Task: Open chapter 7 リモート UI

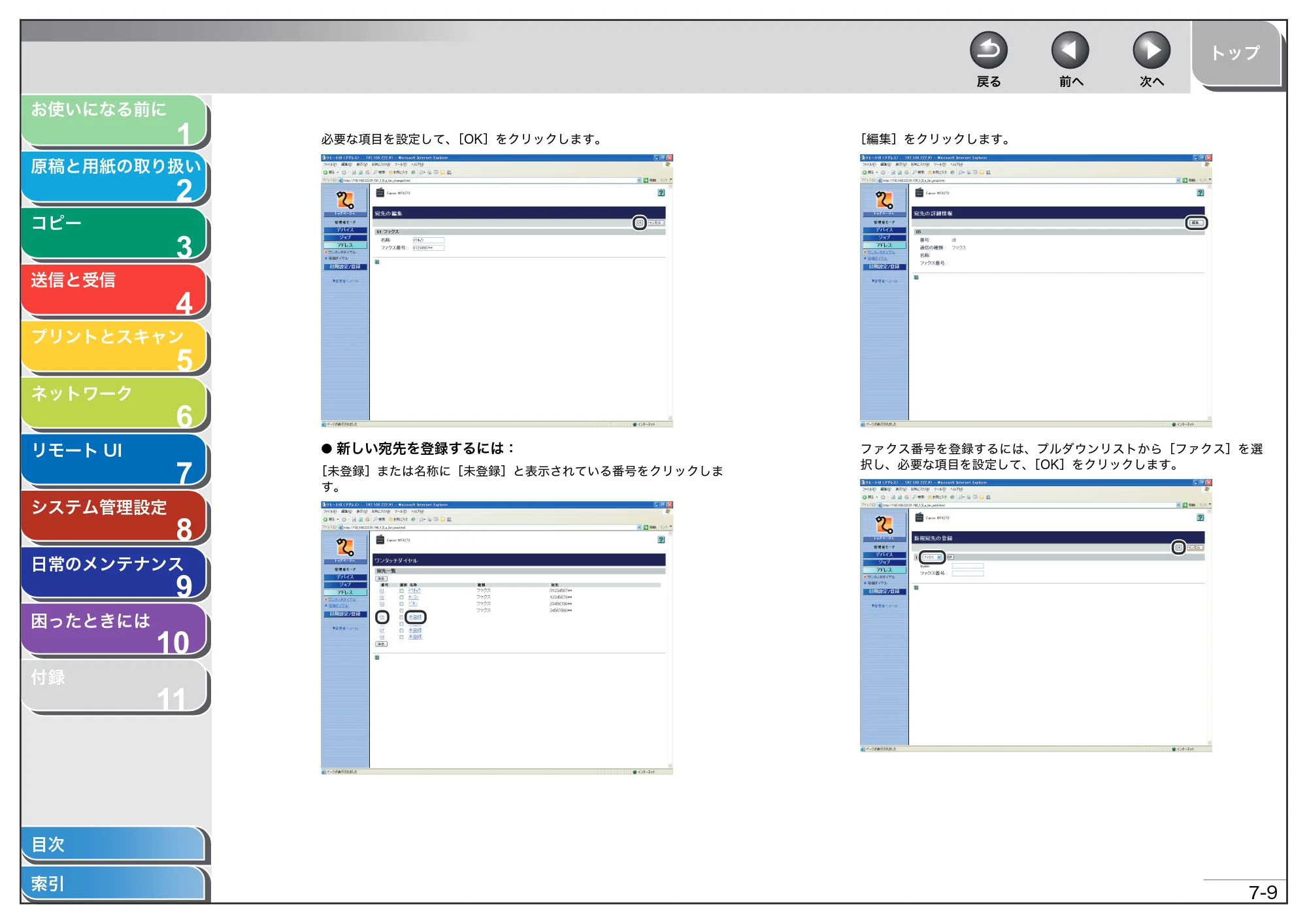Action: (114, 461)
